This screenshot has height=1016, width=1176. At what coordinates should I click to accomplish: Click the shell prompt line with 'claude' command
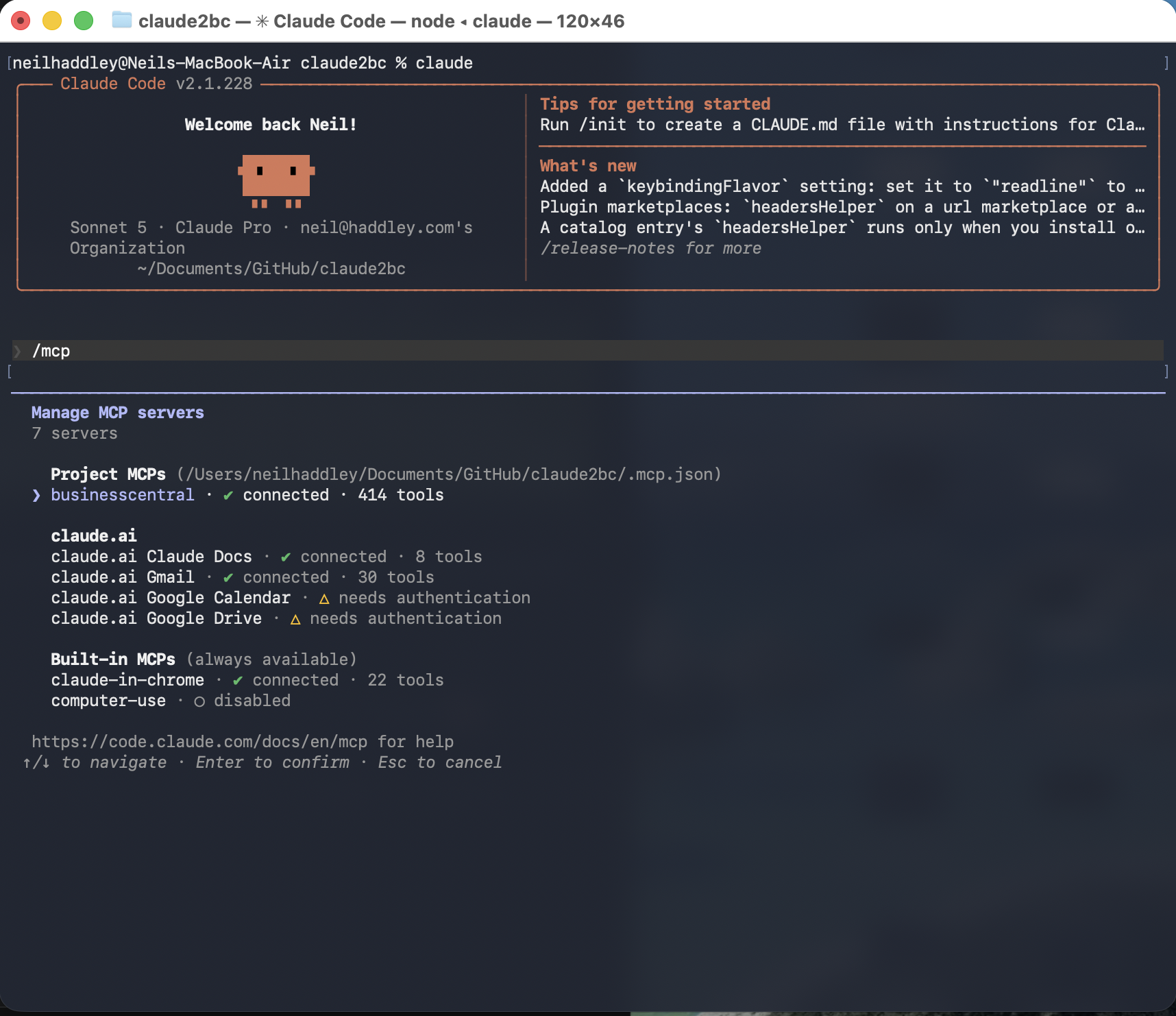[243, 63]
